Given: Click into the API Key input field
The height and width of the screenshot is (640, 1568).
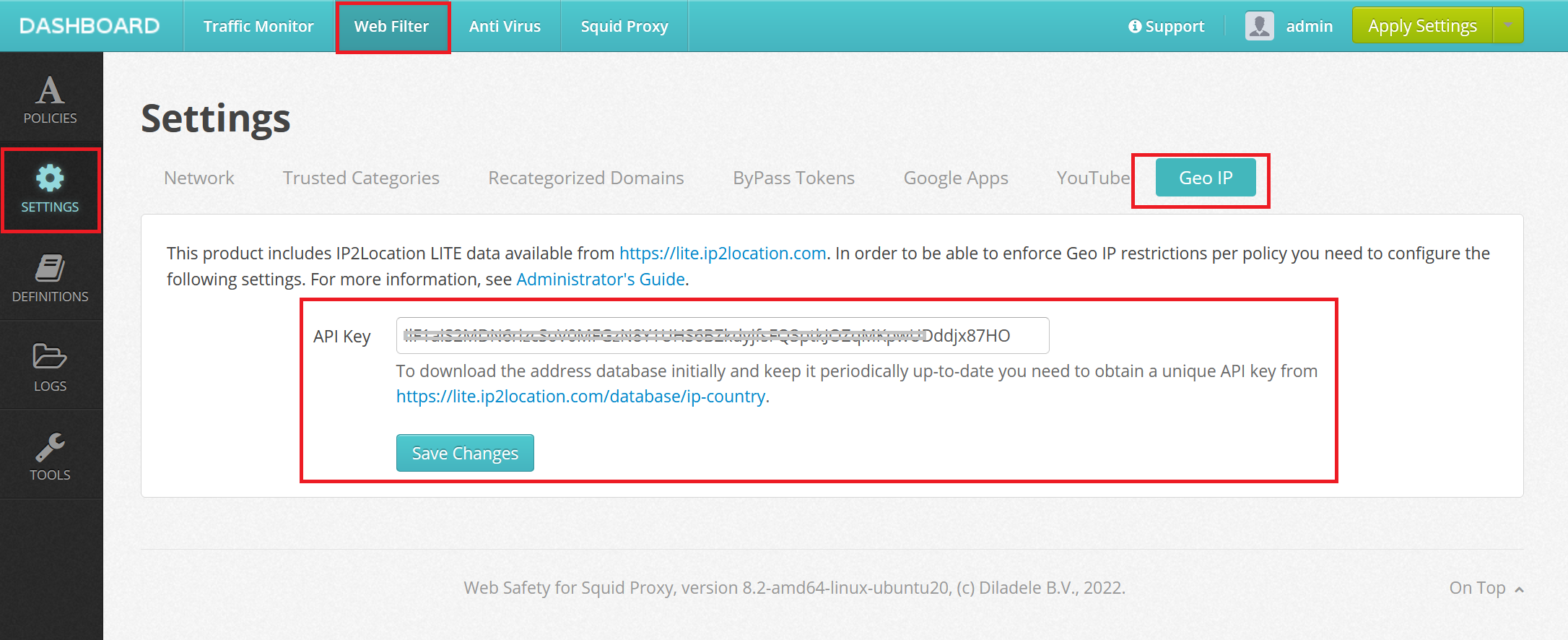Looking at the screenshot, I should click(722, 336).
